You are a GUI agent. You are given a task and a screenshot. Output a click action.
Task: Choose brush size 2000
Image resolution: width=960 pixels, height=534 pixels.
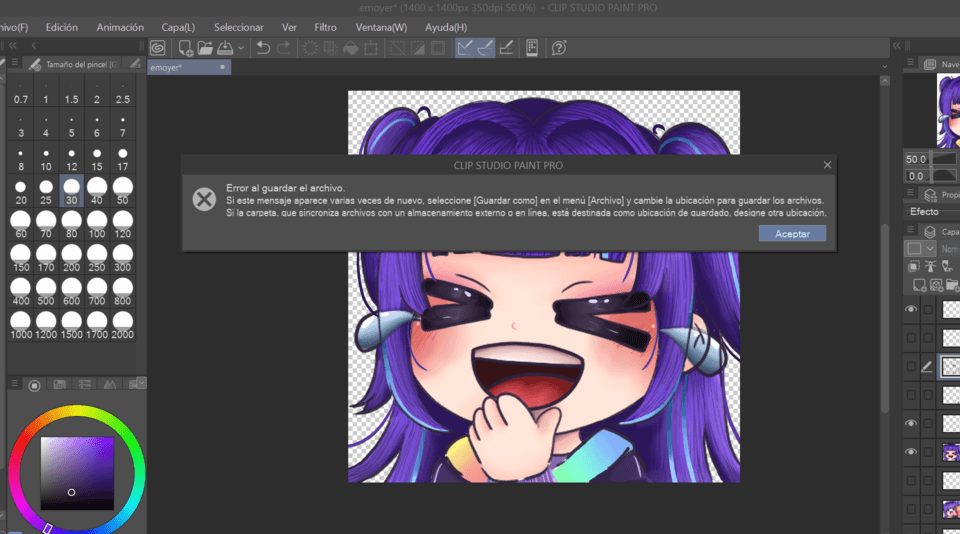(x=122, y=325)
